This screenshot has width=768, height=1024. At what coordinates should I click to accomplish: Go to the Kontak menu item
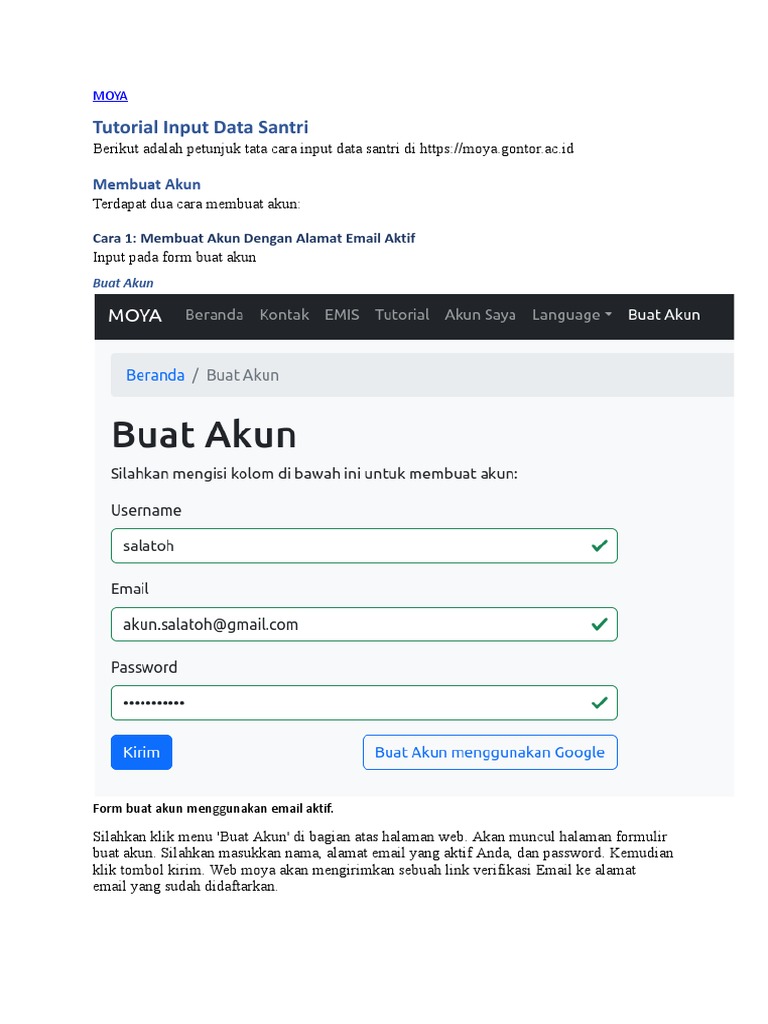(284, 315)
